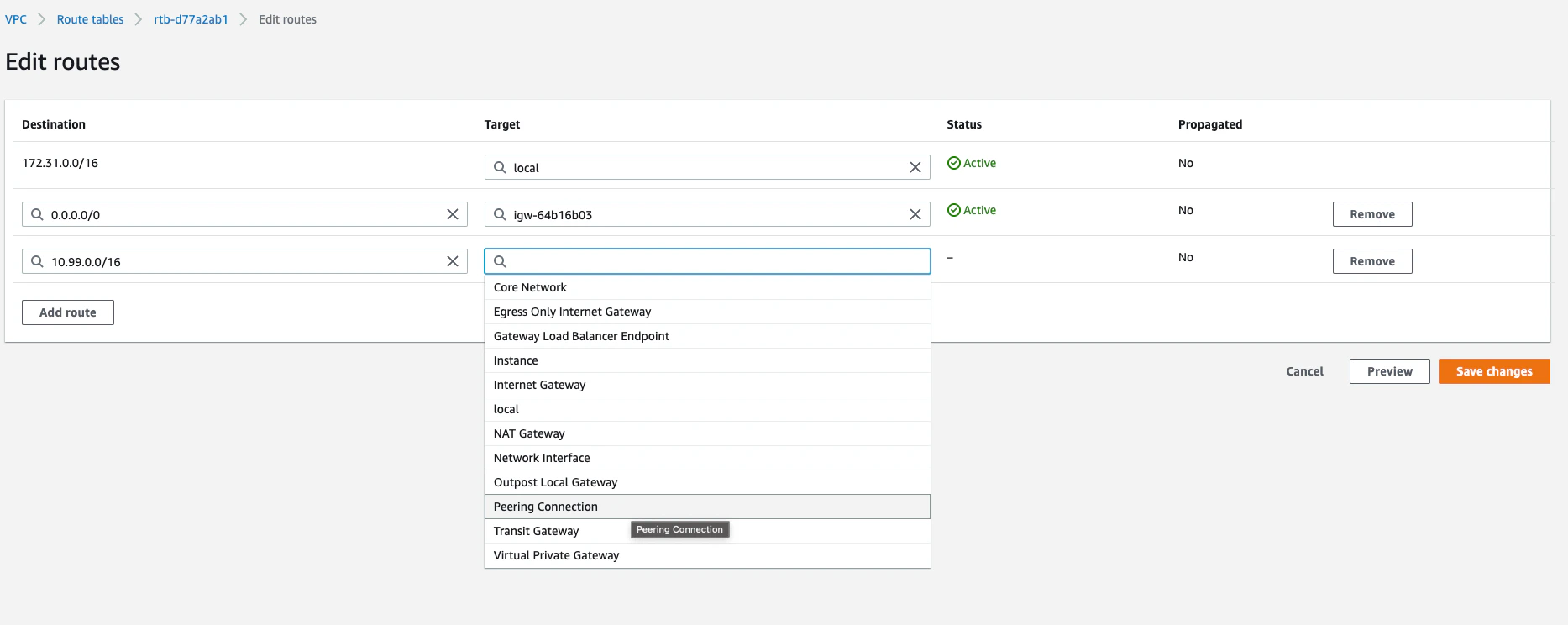Click the search icon in 0.0.0.0/0 field
The width and height of the screenshot is (1568, 625).
[37, 214]
